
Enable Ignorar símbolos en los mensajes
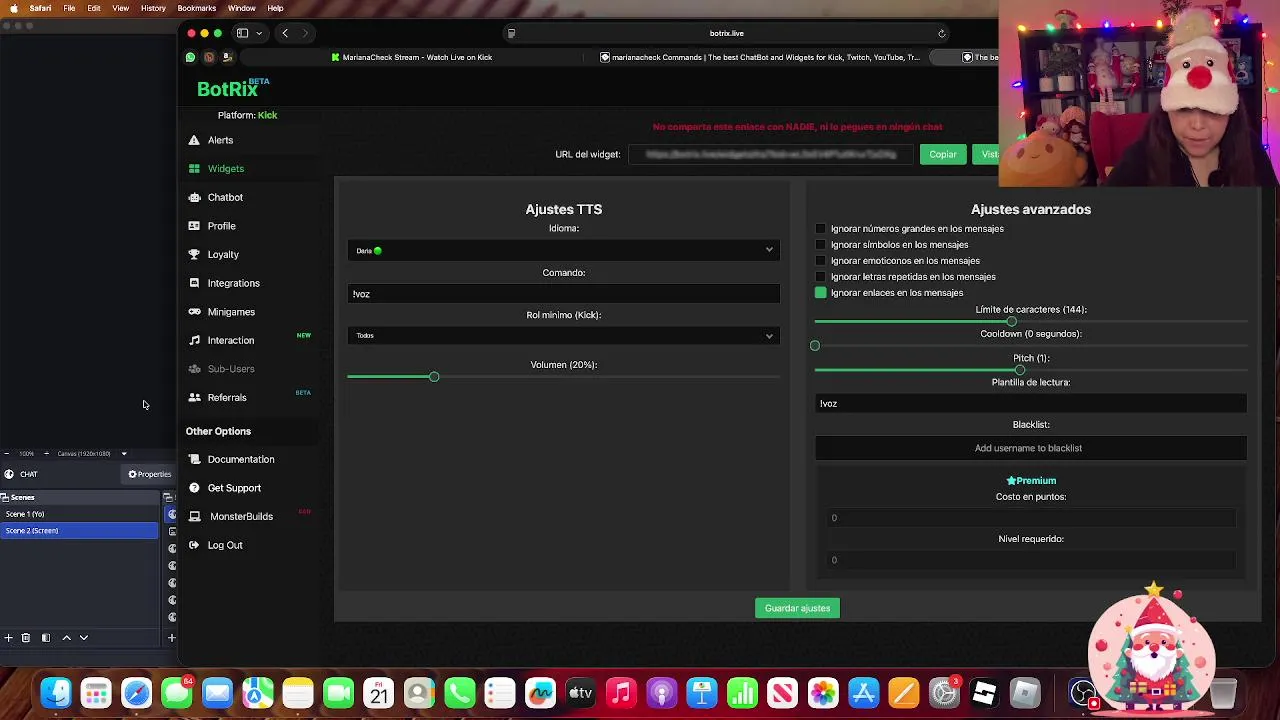click(821, 245)
